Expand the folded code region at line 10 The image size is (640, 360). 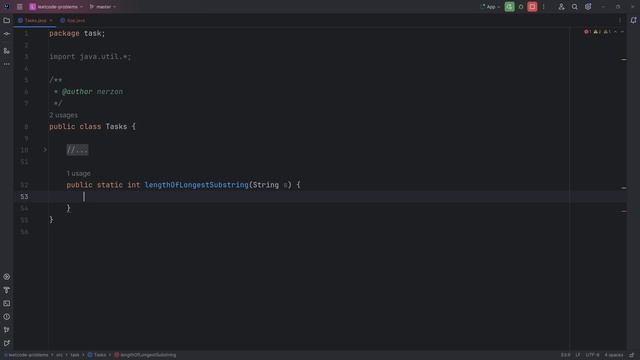45,150
